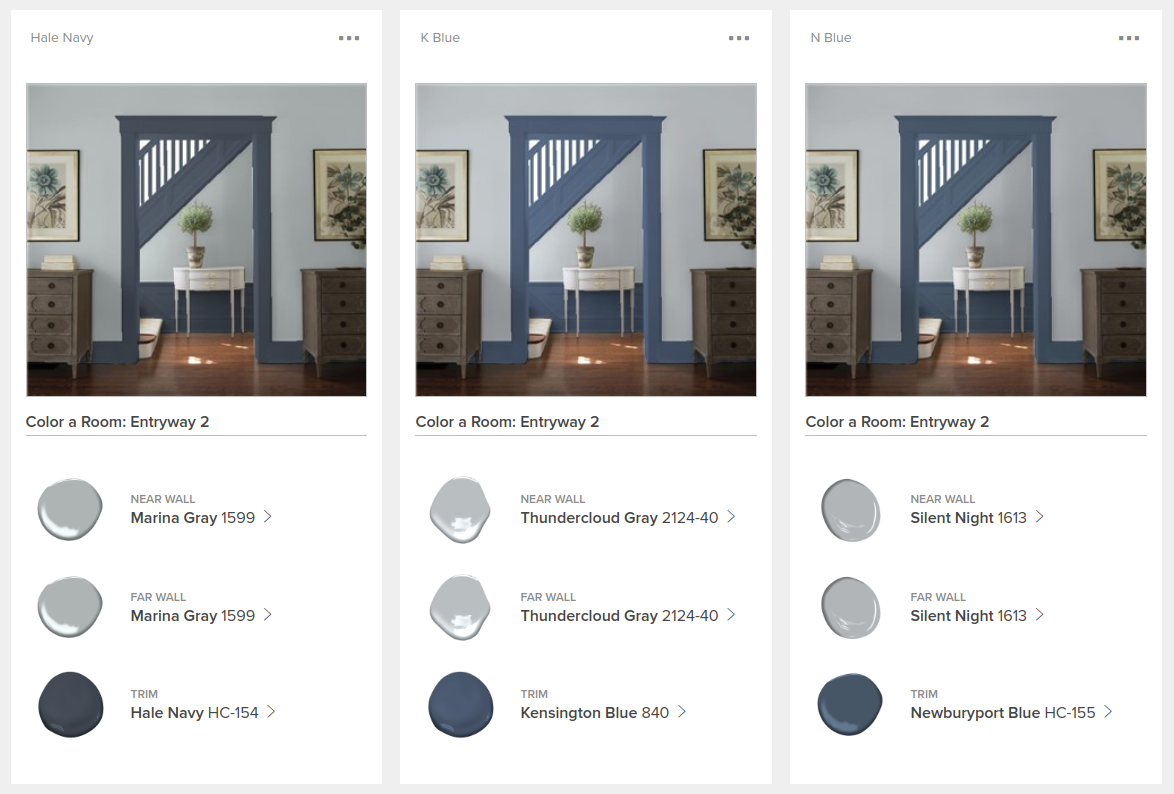Click the Newburyport Blue trim paint swatch
The image size is (1174, 794).
pos(851,705)
